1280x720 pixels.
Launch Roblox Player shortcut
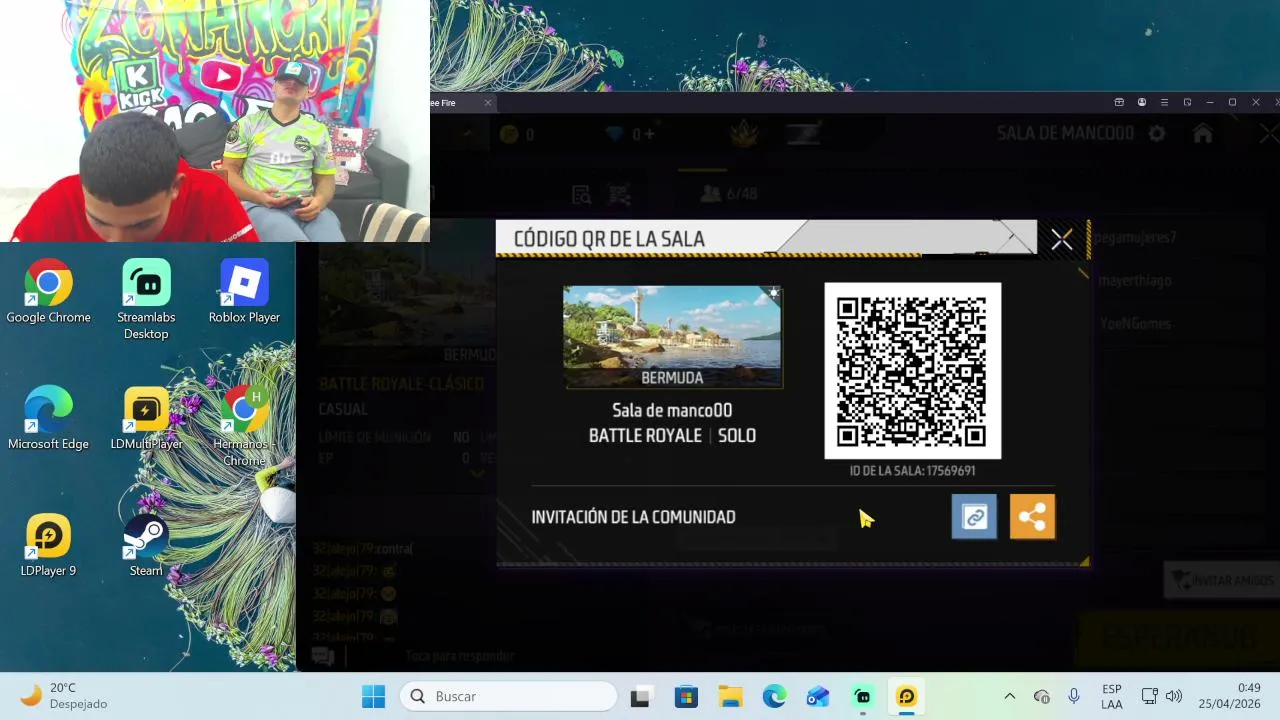coord(244,292)
